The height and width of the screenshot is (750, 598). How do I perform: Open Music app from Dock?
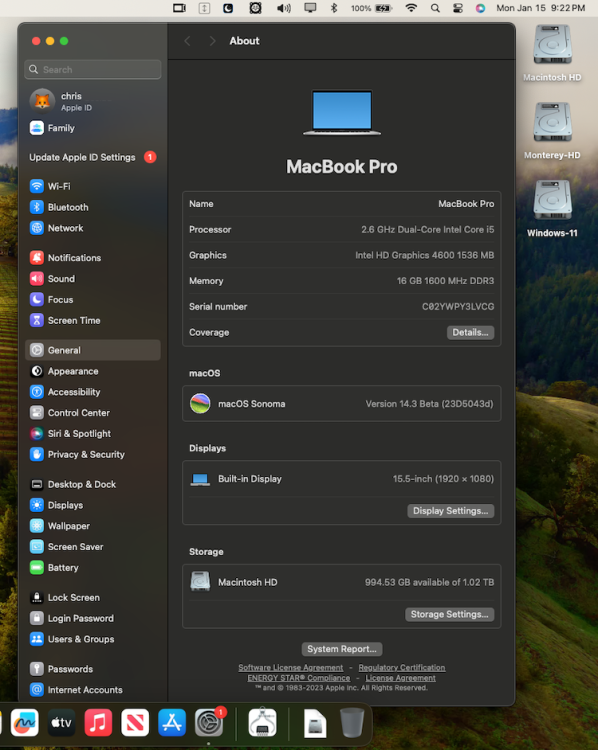coord(98,722)
